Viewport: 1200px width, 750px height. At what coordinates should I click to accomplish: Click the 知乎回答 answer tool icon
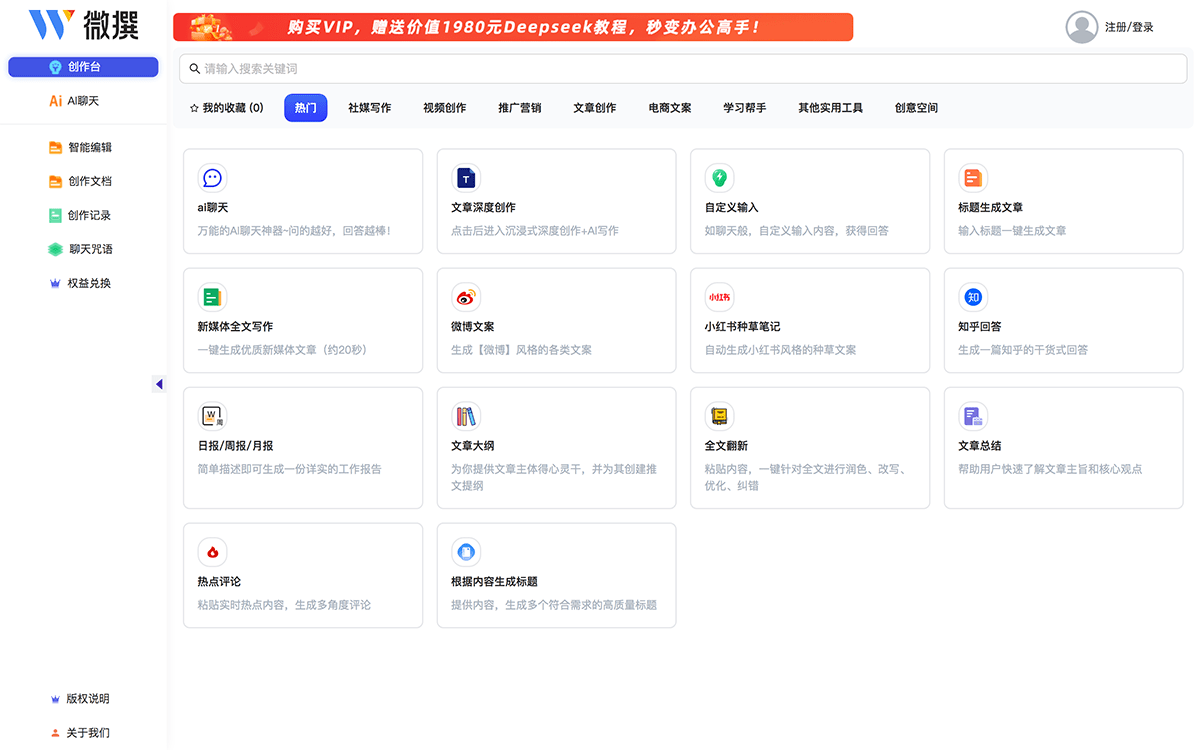click(973, 296)
